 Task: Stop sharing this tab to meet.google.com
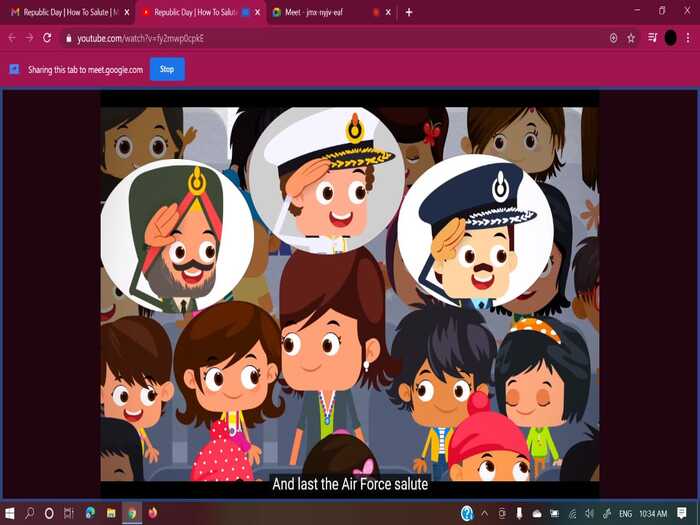pos(167,69)
